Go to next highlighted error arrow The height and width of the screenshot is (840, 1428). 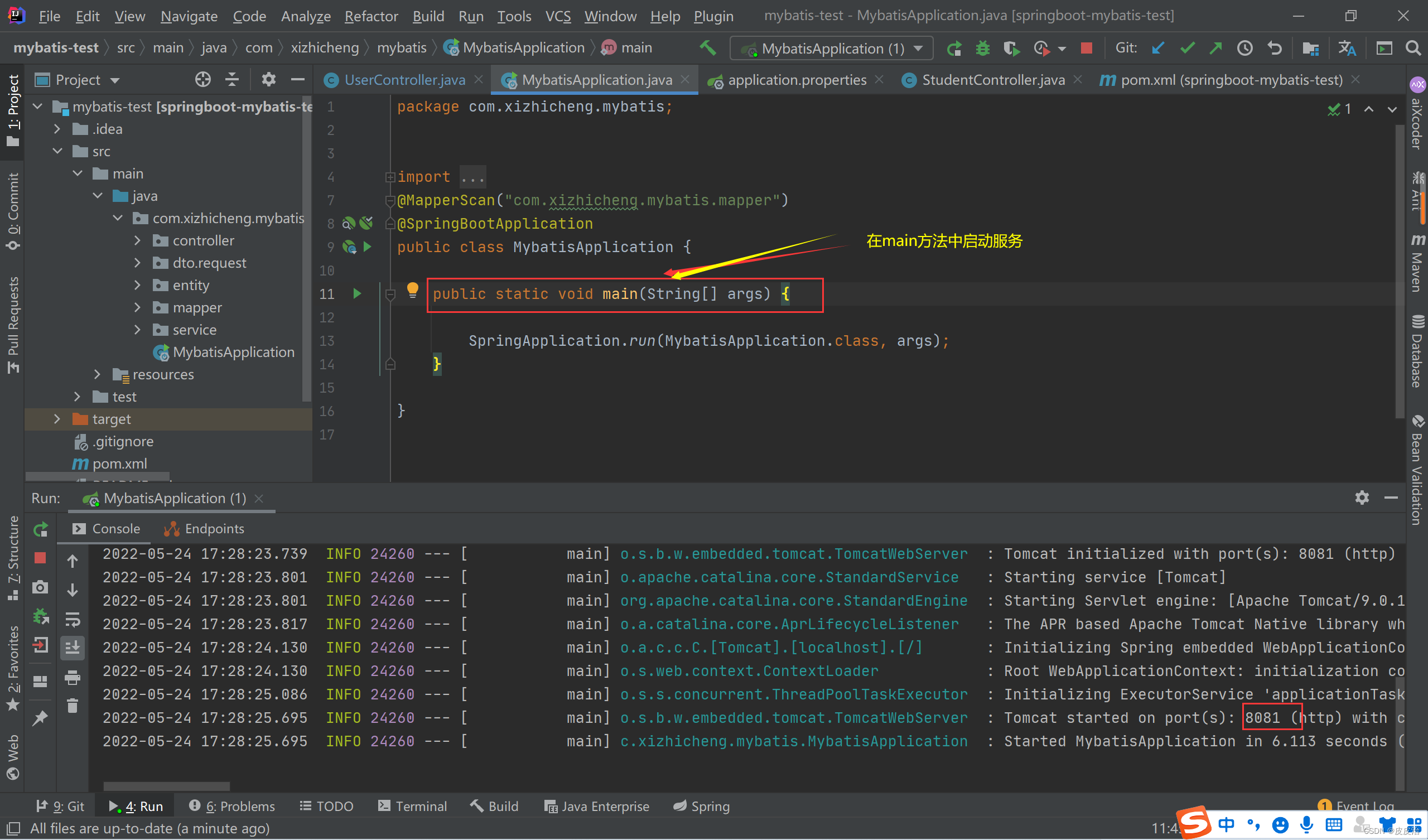(x=1392, y=109)
